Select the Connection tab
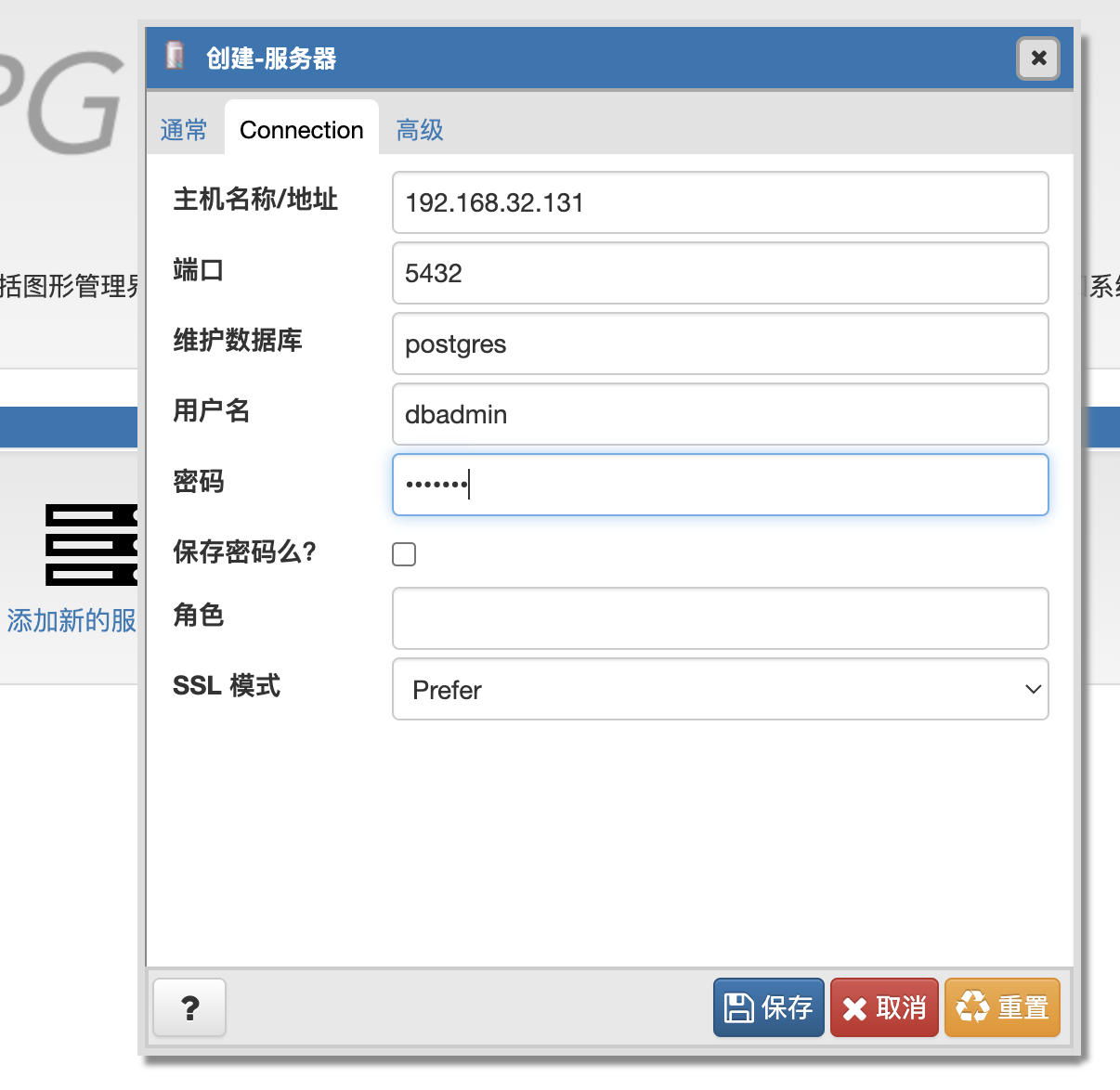Screen dimensions: 1120x1090 (x=301, y=130)
